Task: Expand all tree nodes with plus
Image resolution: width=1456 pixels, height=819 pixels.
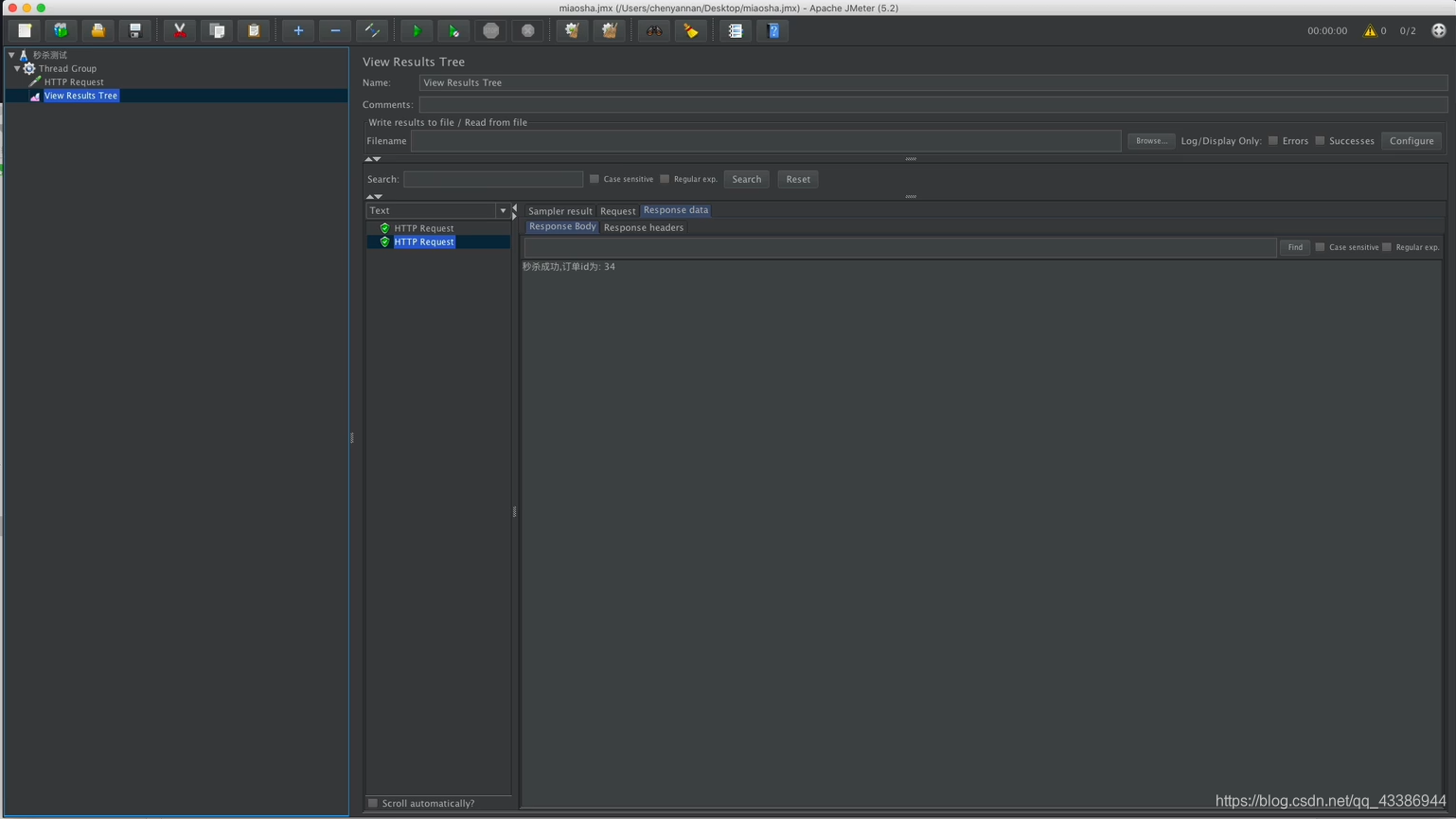Action: [x=298, y=30]
